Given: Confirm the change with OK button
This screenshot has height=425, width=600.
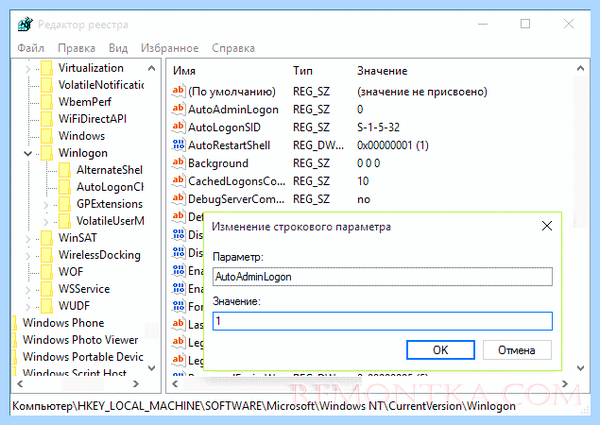Looking at the screenshot, I should 440,350.
